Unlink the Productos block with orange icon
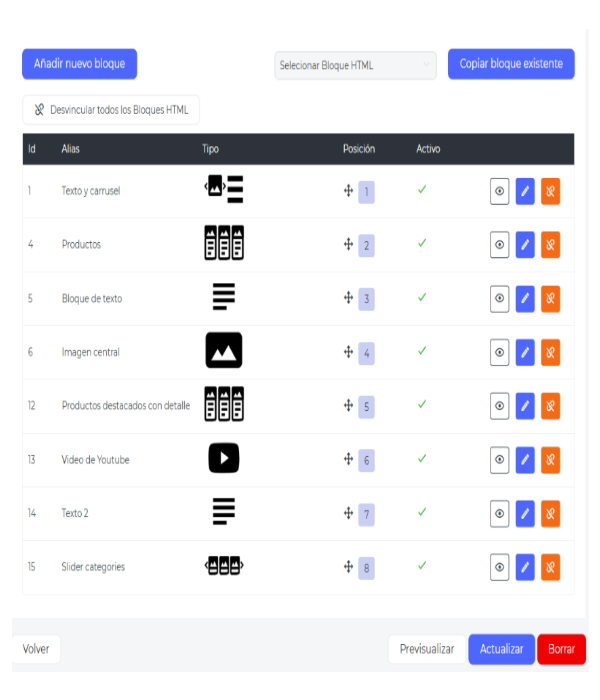This screenshot has height=700, width=600. pyautogui.click(x=550, y=245)
